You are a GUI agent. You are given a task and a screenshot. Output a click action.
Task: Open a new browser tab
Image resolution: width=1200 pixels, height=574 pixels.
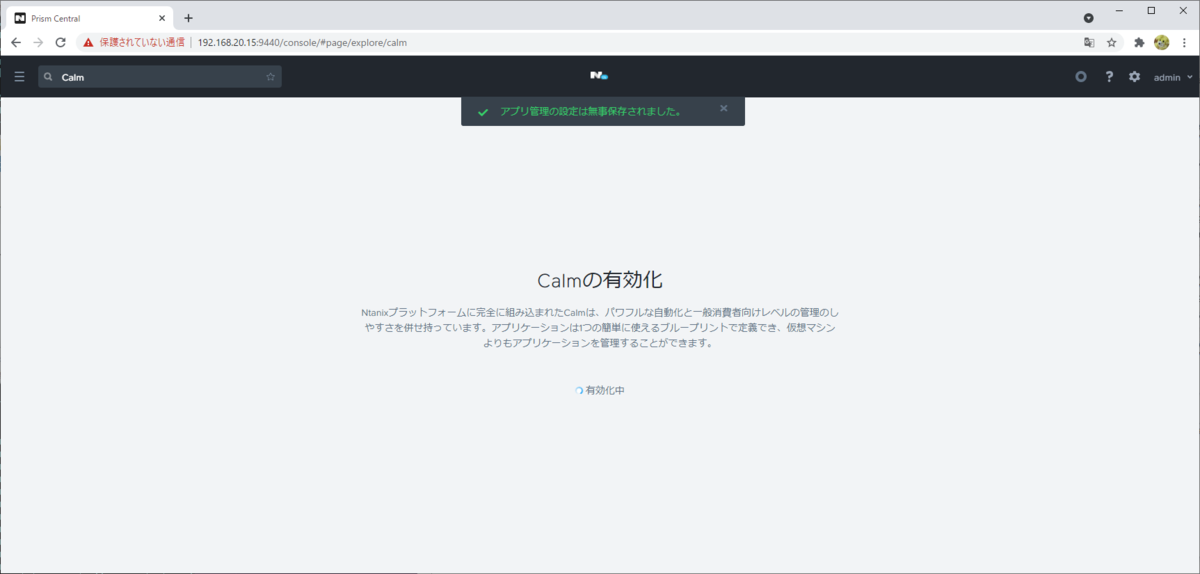pyautogui.click(x=188, y=18)
